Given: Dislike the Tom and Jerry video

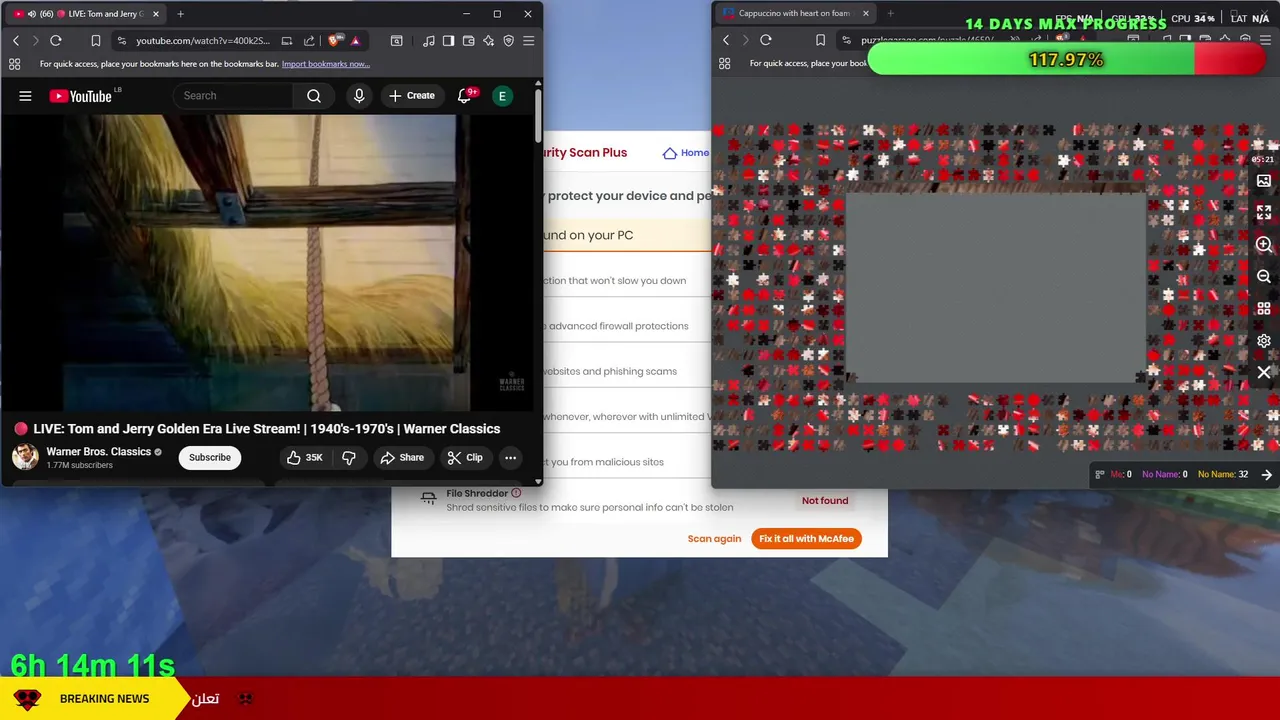Looking at the screenshot, I should coord(349,458).
